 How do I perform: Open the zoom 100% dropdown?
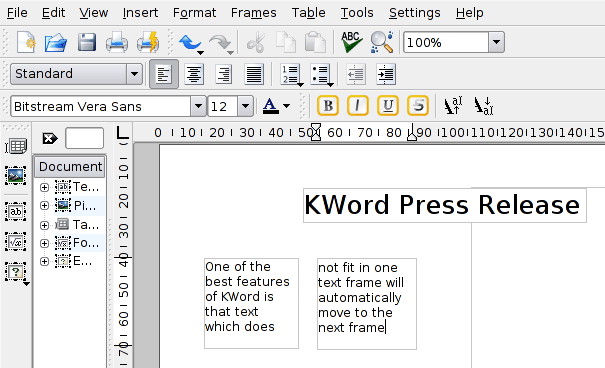pyautogui.click(x=496, y=42)
